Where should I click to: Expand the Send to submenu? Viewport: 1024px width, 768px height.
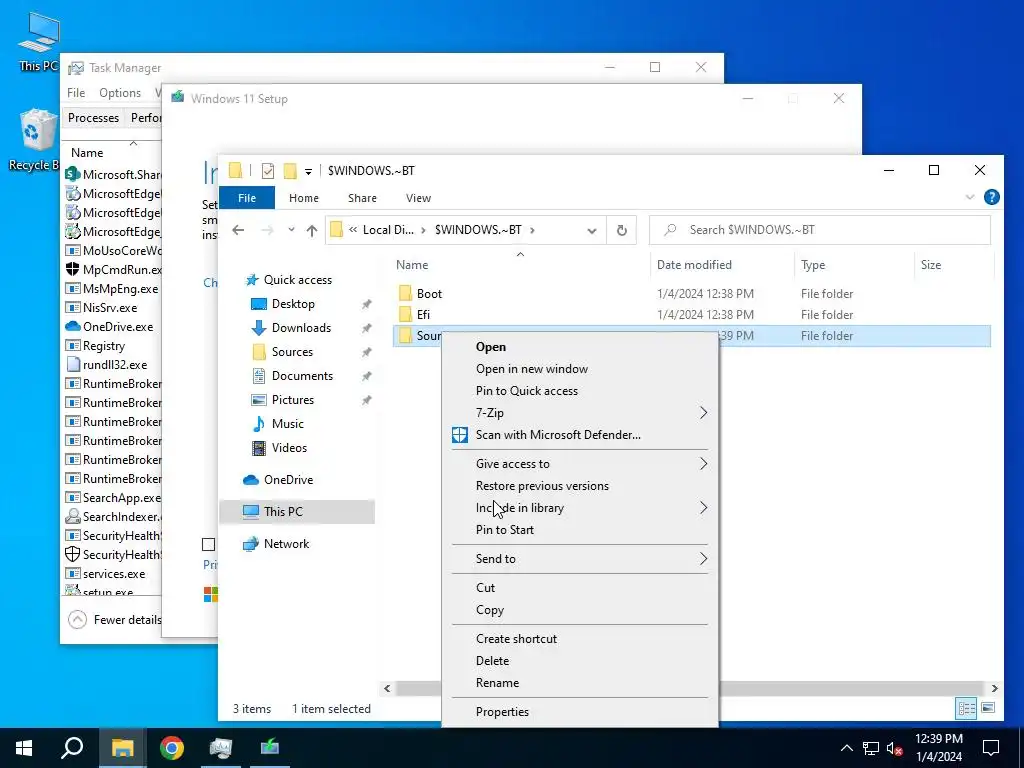tap(703, 558)
